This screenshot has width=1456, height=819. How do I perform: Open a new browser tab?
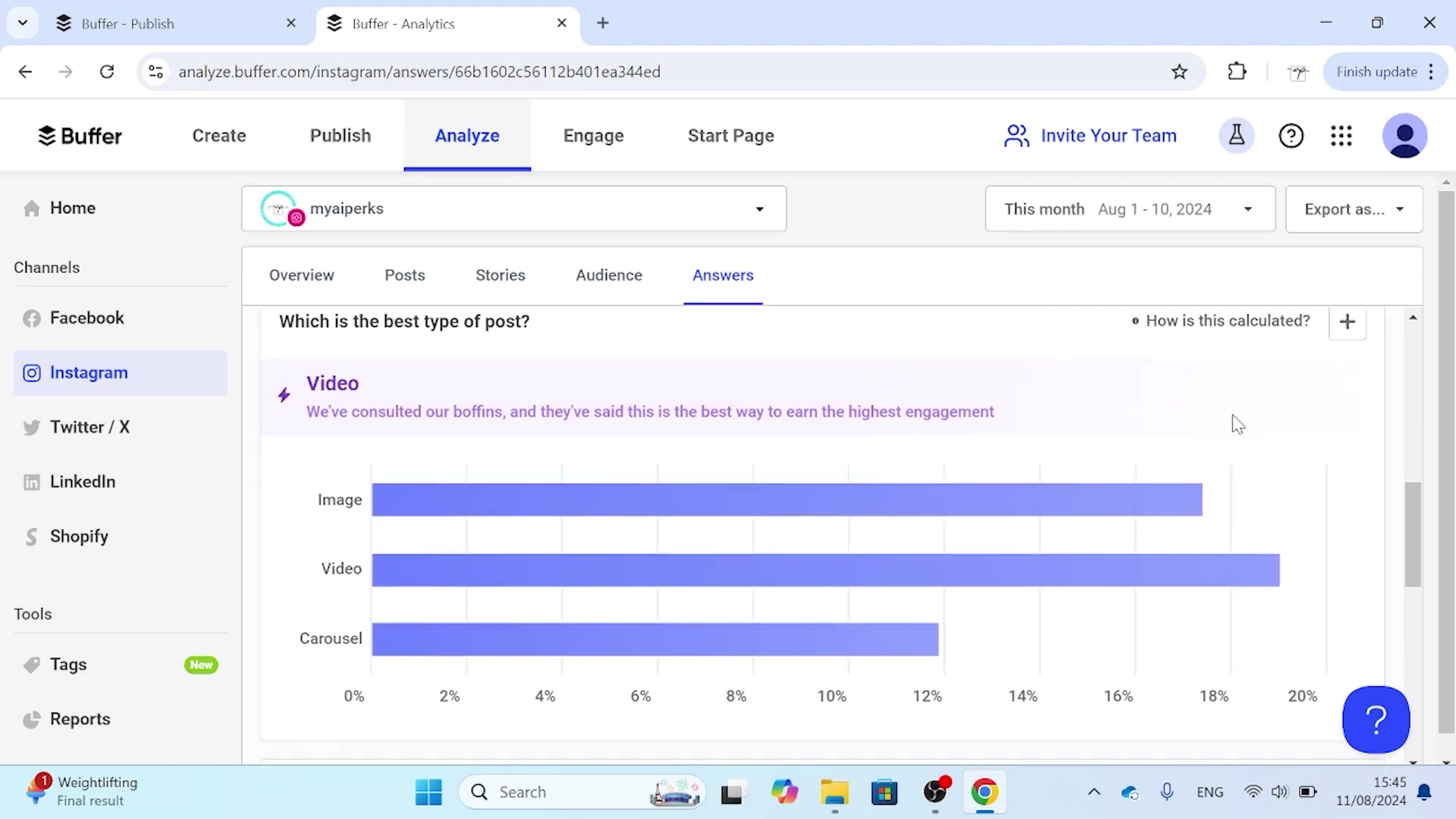point(603,23)
